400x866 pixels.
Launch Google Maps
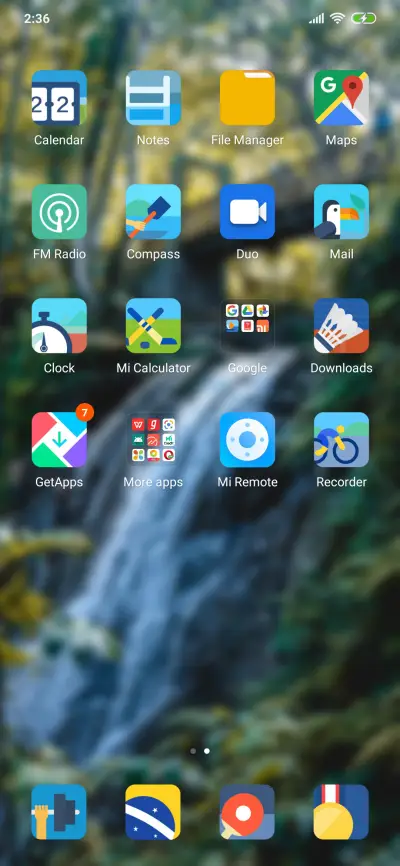341,98
